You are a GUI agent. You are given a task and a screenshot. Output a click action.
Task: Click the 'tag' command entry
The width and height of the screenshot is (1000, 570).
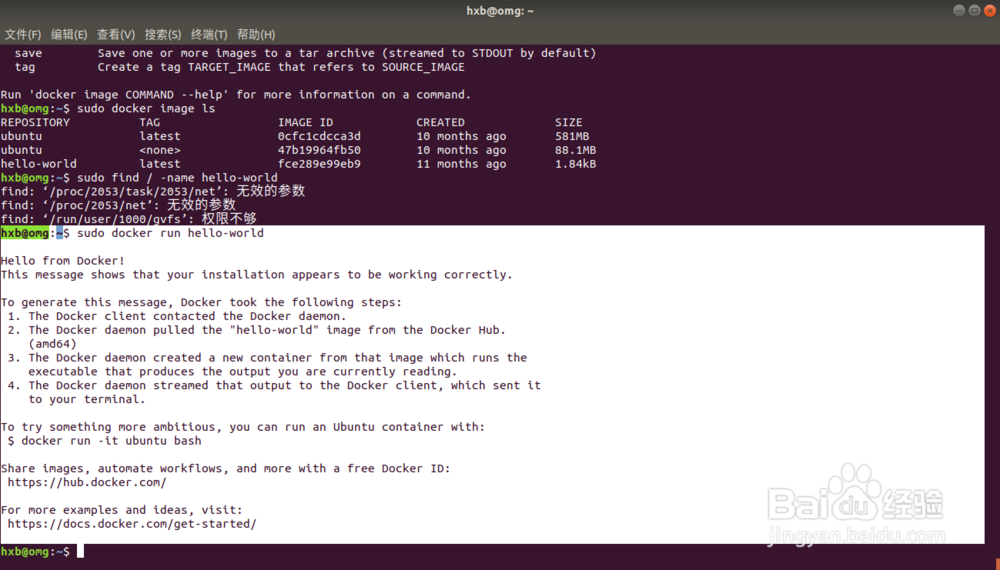coord(25,67)
